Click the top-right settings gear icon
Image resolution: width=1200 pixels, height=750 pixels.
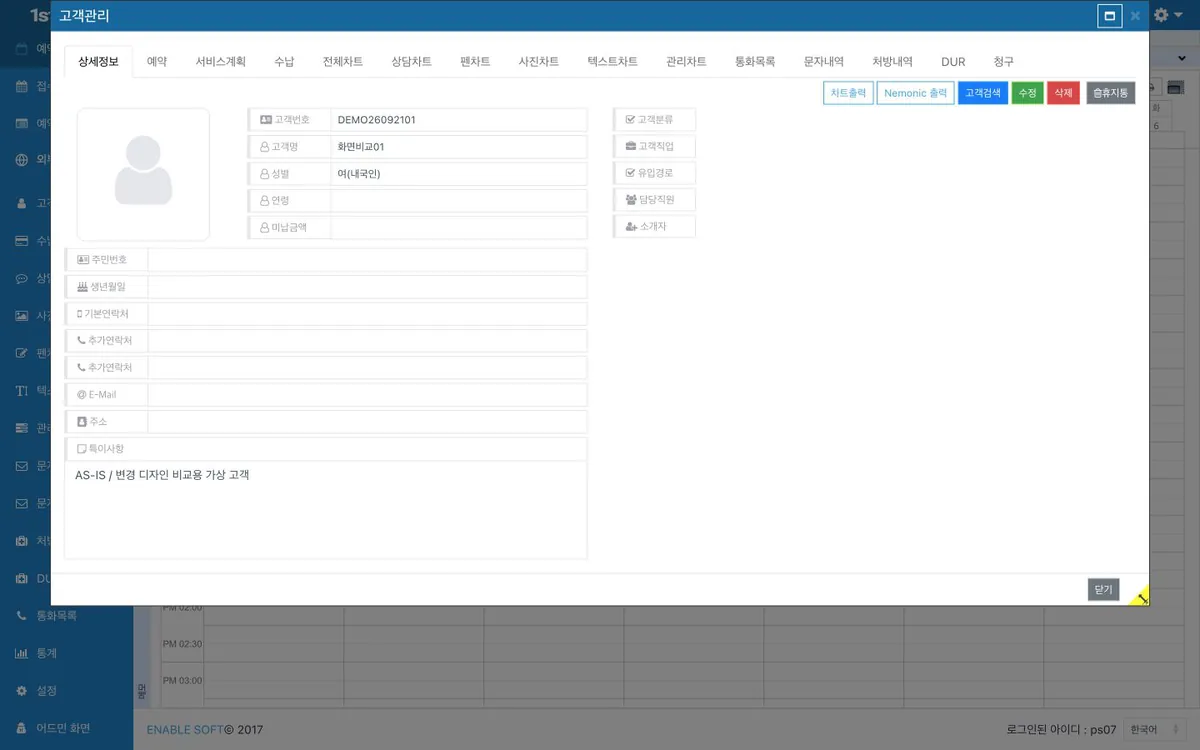pyautogui.click(x=1161, y=16)
